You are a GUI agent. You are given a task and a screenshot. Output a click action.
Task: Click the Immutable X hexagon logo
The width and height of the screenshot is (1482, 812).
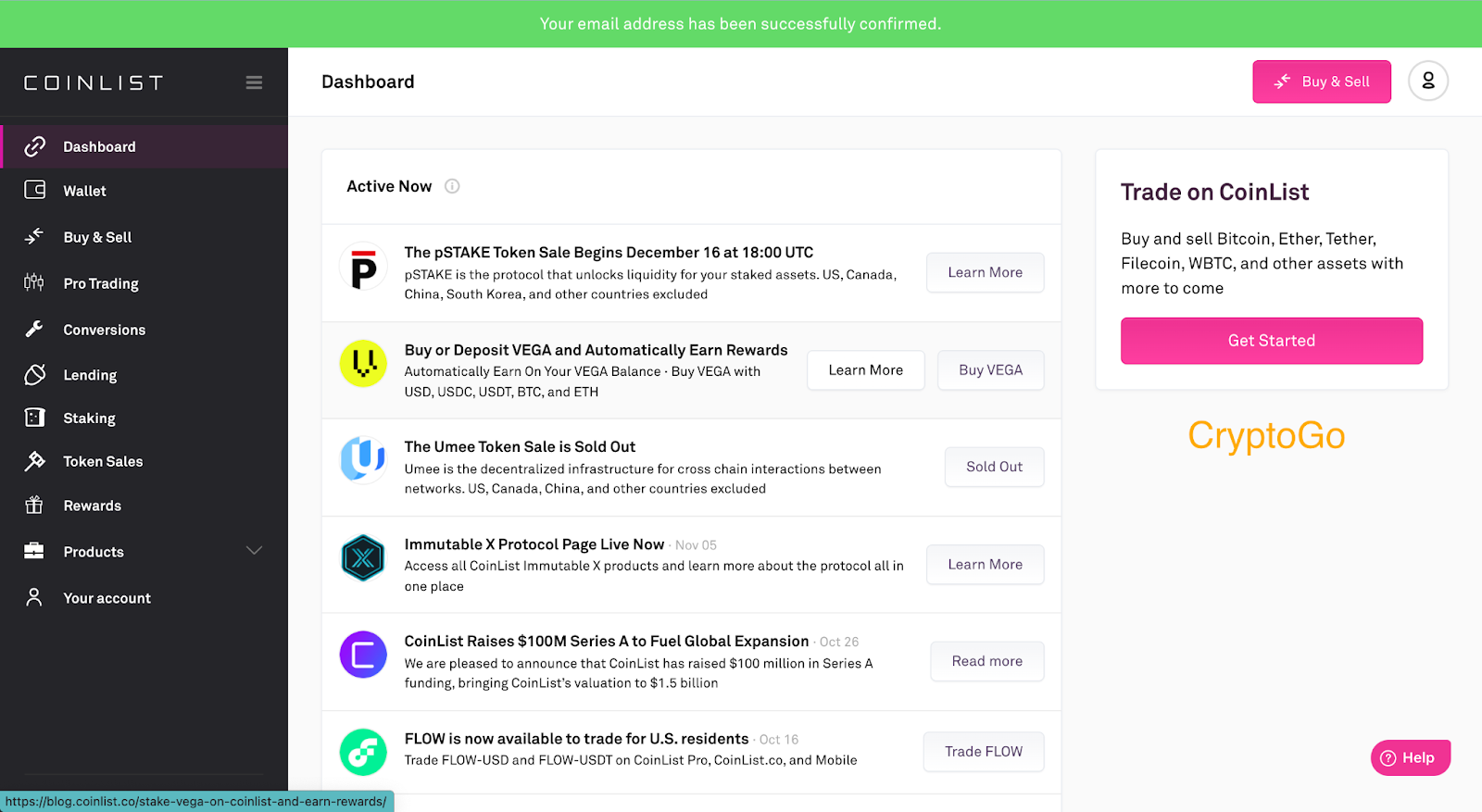[x=363, y=557]
